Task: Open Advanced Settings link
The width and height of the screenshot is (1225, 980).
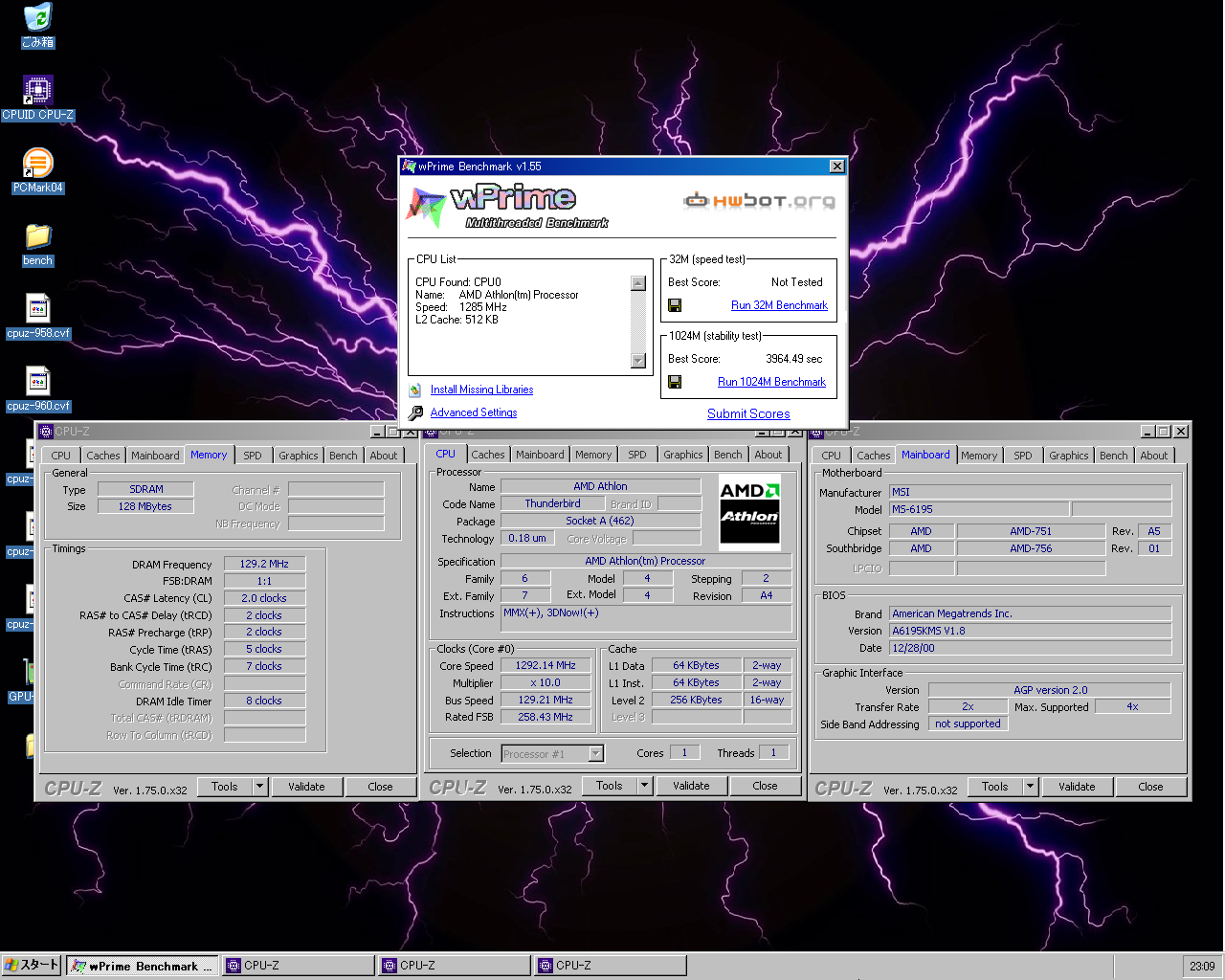Action: (x=474, y=412)
